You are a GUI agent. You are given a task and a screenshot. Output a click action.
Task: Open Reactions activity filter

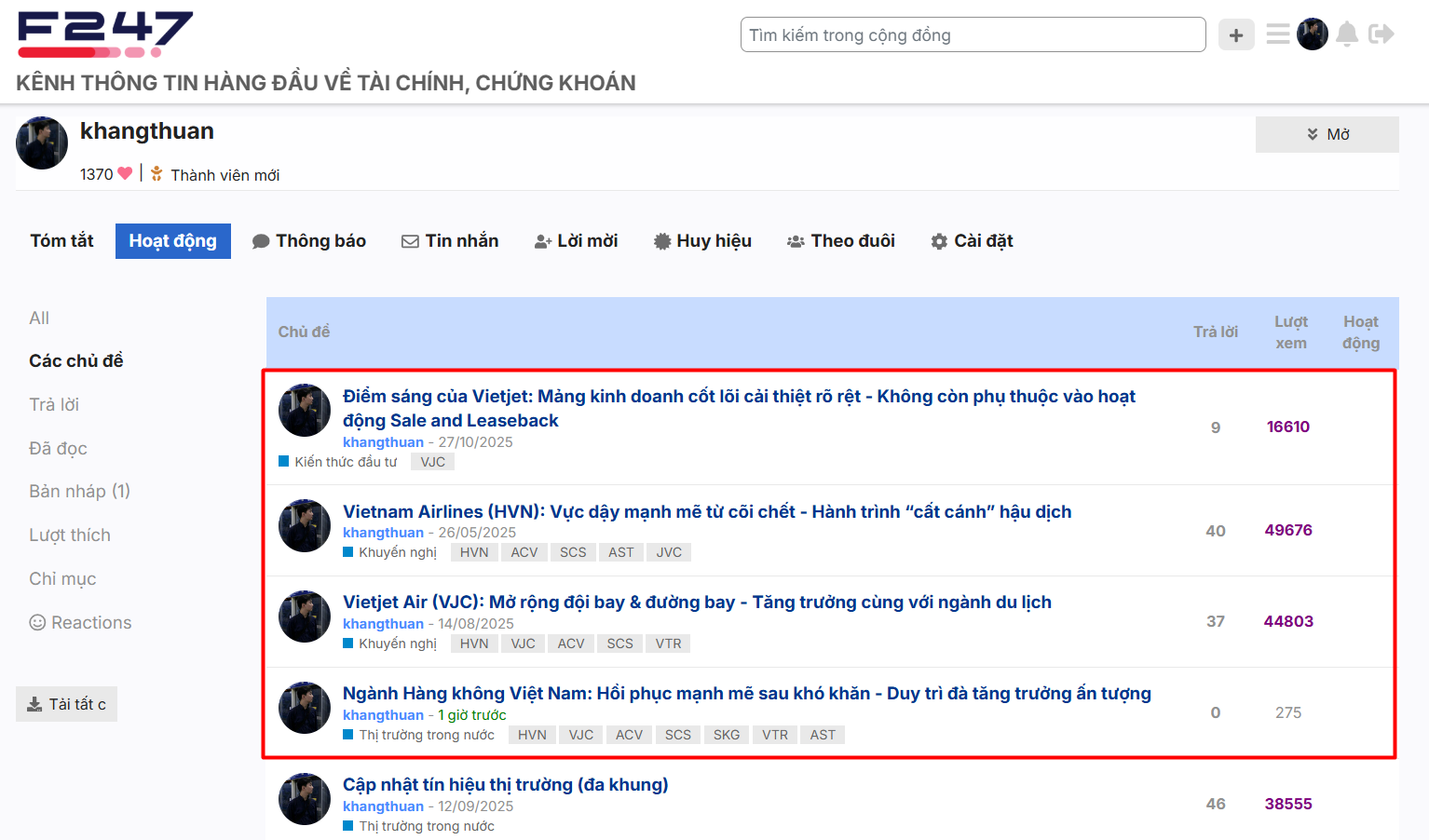tap(80, 623)
